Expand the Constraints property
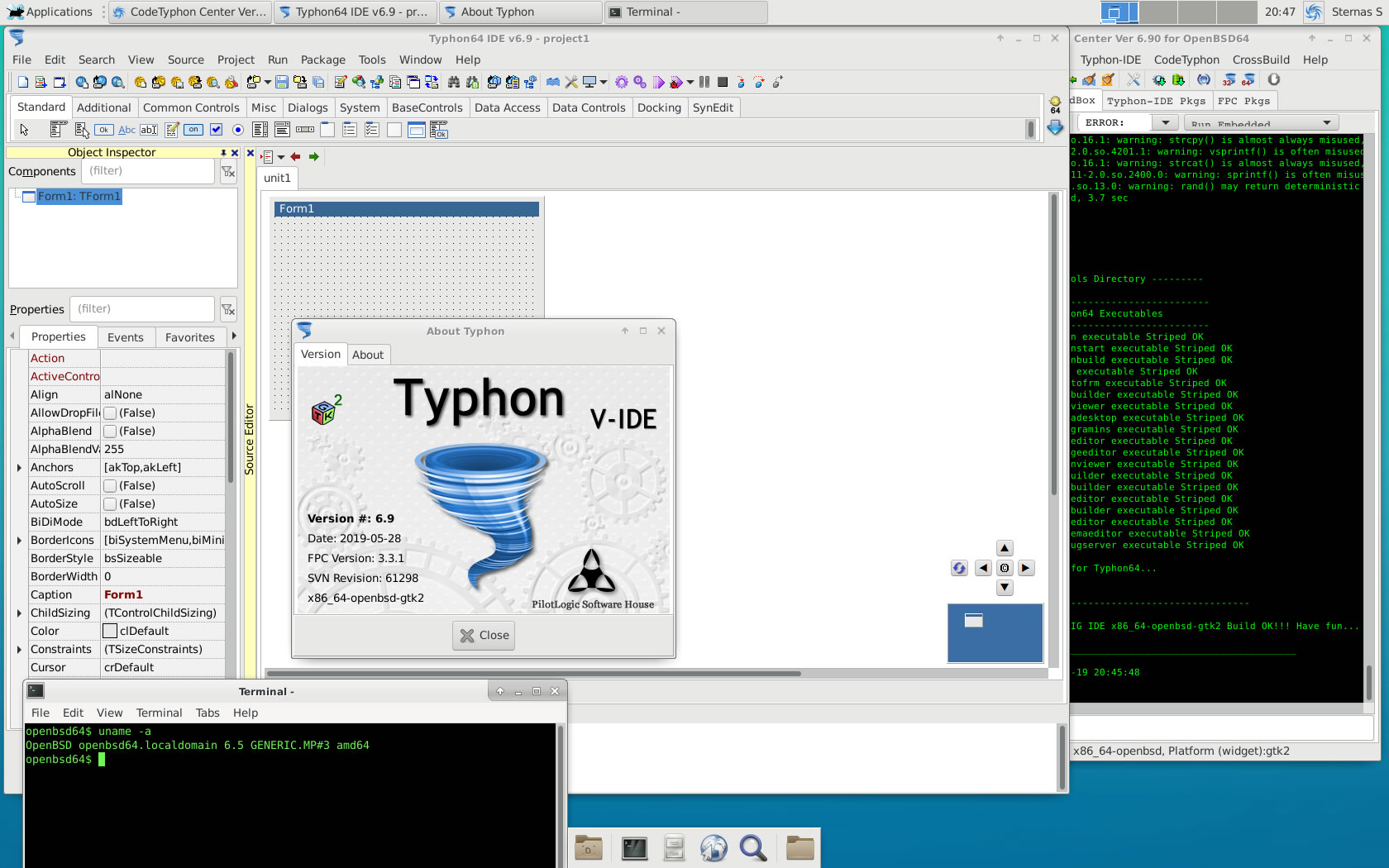 pos(19,650)
